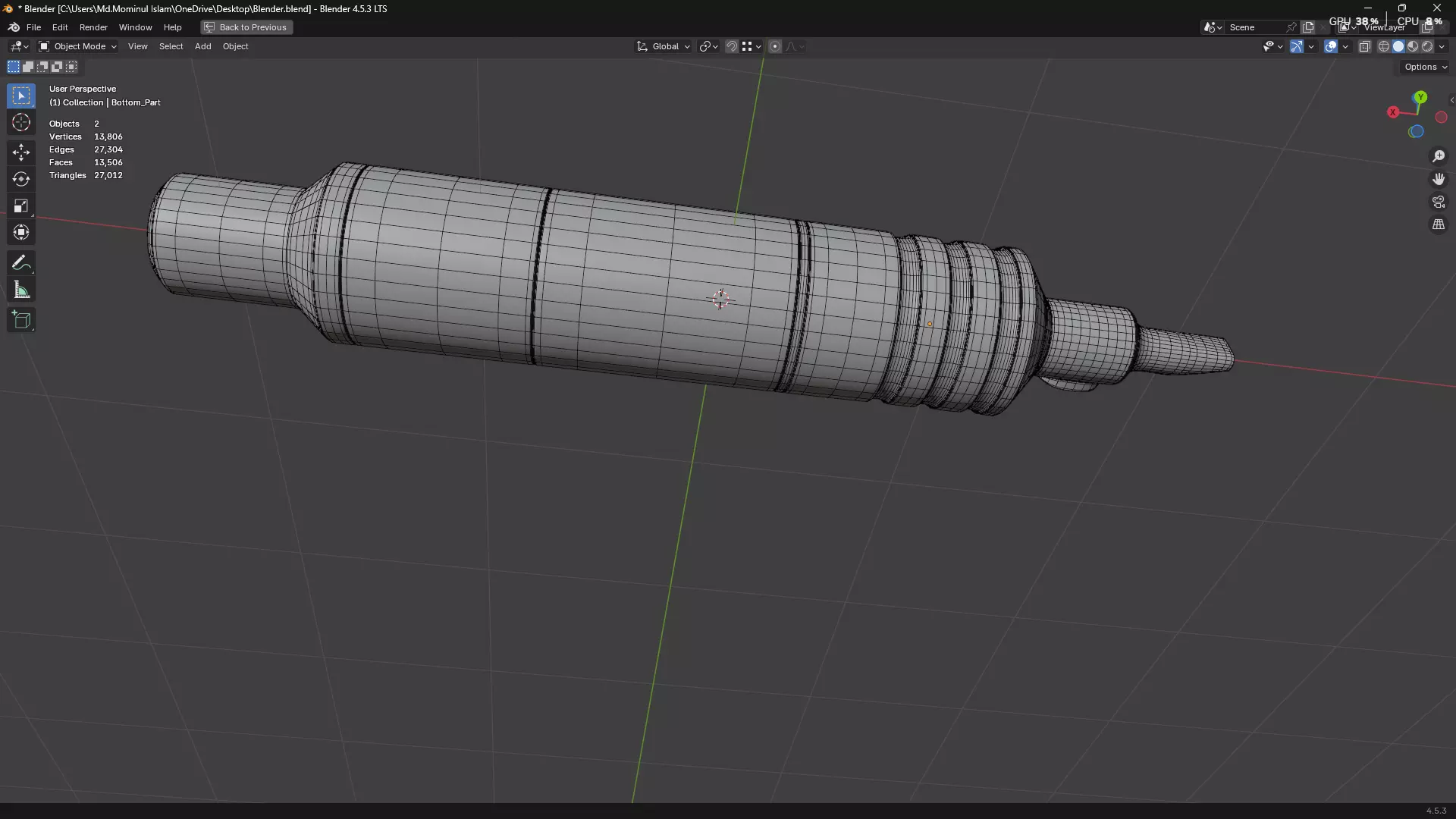
Task: Open the Window menu
Action: coord(135,27)
